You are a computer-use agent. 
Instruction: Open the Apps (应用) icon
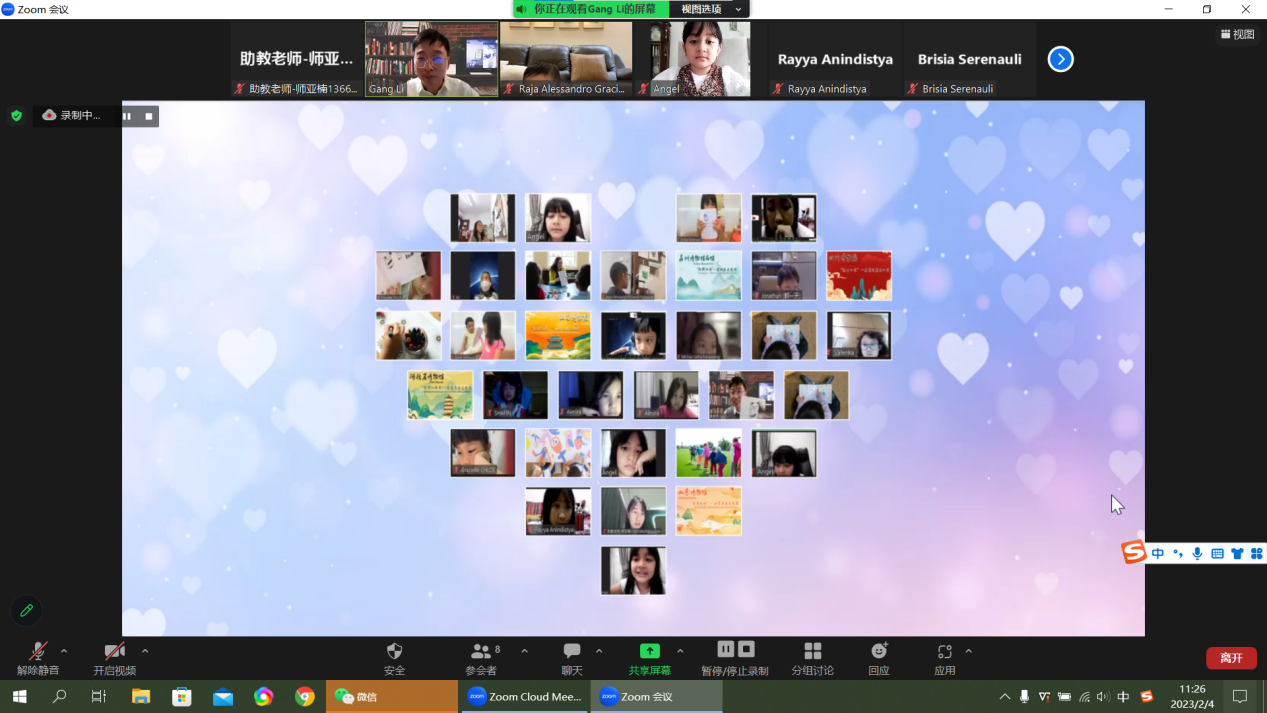(x=944, y=652)
